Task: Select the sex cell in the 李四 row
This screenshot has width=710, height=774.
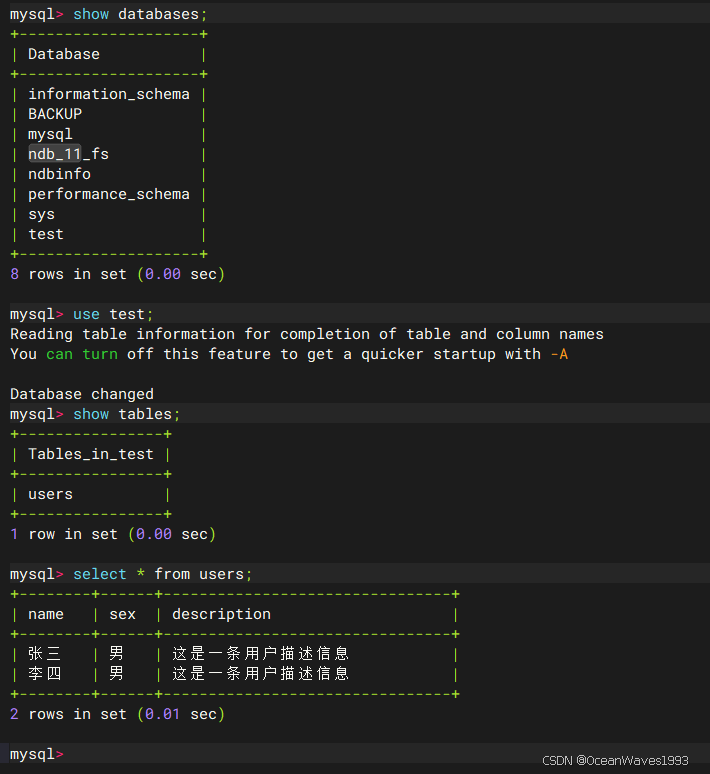Action: click(117, 674)
